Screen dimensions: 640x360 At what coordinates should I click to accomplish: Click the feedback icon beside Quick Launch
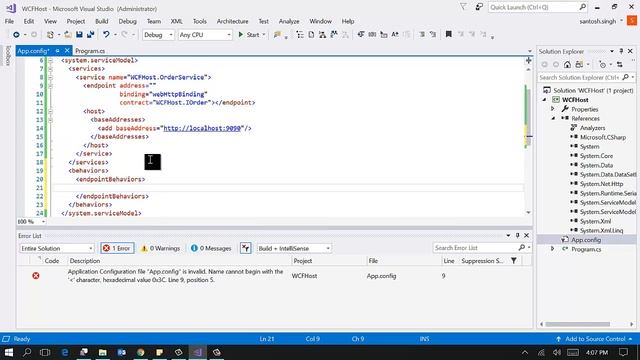pos(479,7)
